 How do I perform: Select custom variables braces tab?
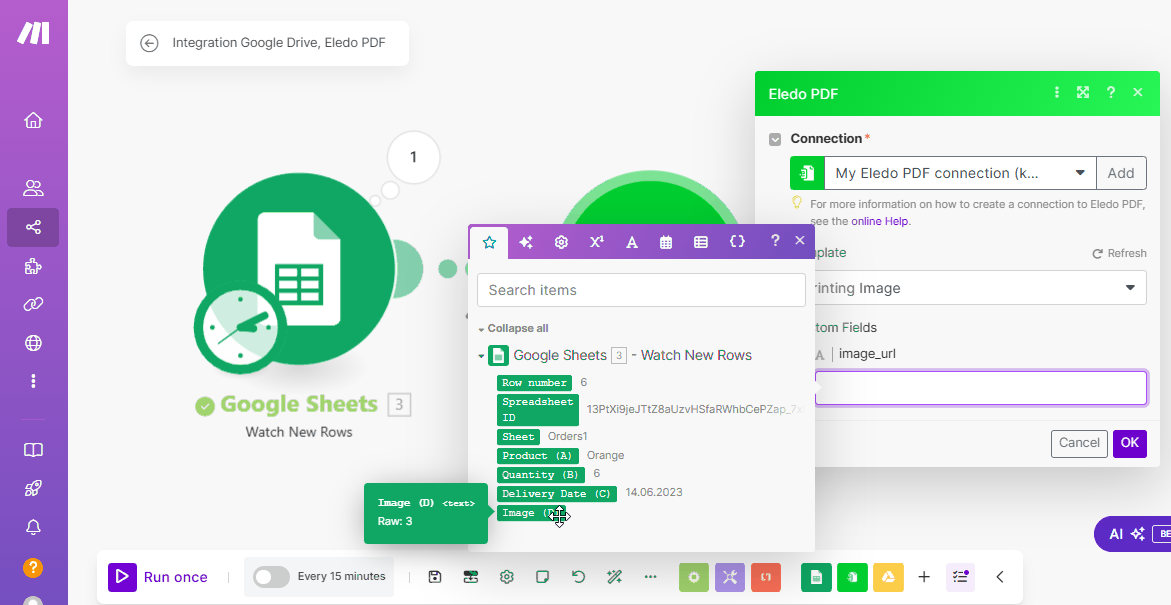pos(737,242)
